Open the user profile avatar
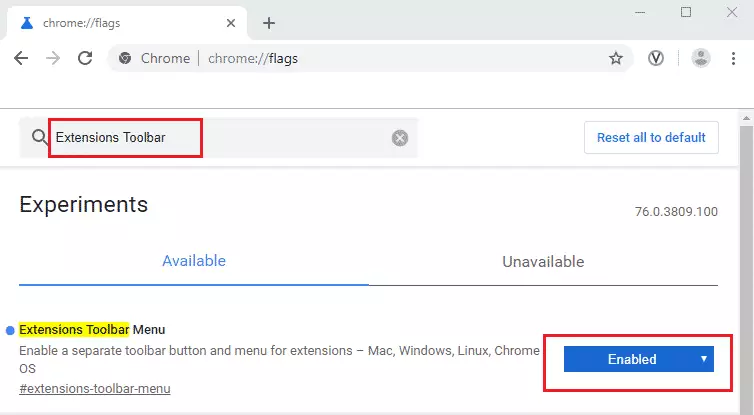Viewport: 754px width, 415px height. (x=701, y=58)
